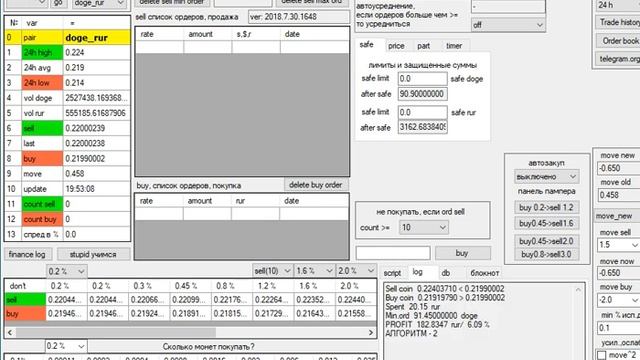Select the vol rur value 555185.61687906
Viewport: 640px width, 360px height.
coord(97,113)
